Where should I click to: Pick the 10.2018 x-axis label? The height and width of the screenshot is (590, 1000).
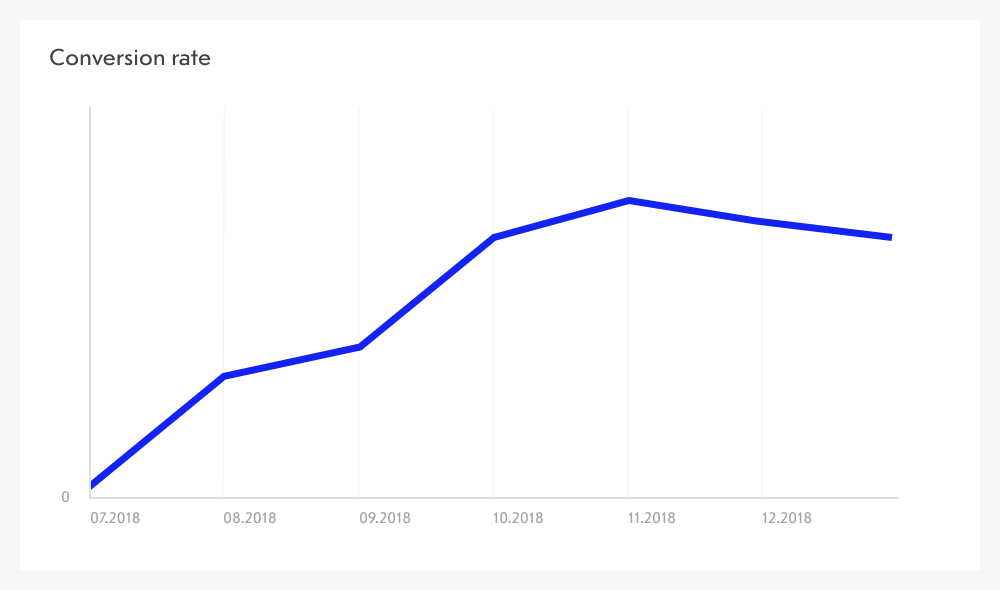[518, 518]
